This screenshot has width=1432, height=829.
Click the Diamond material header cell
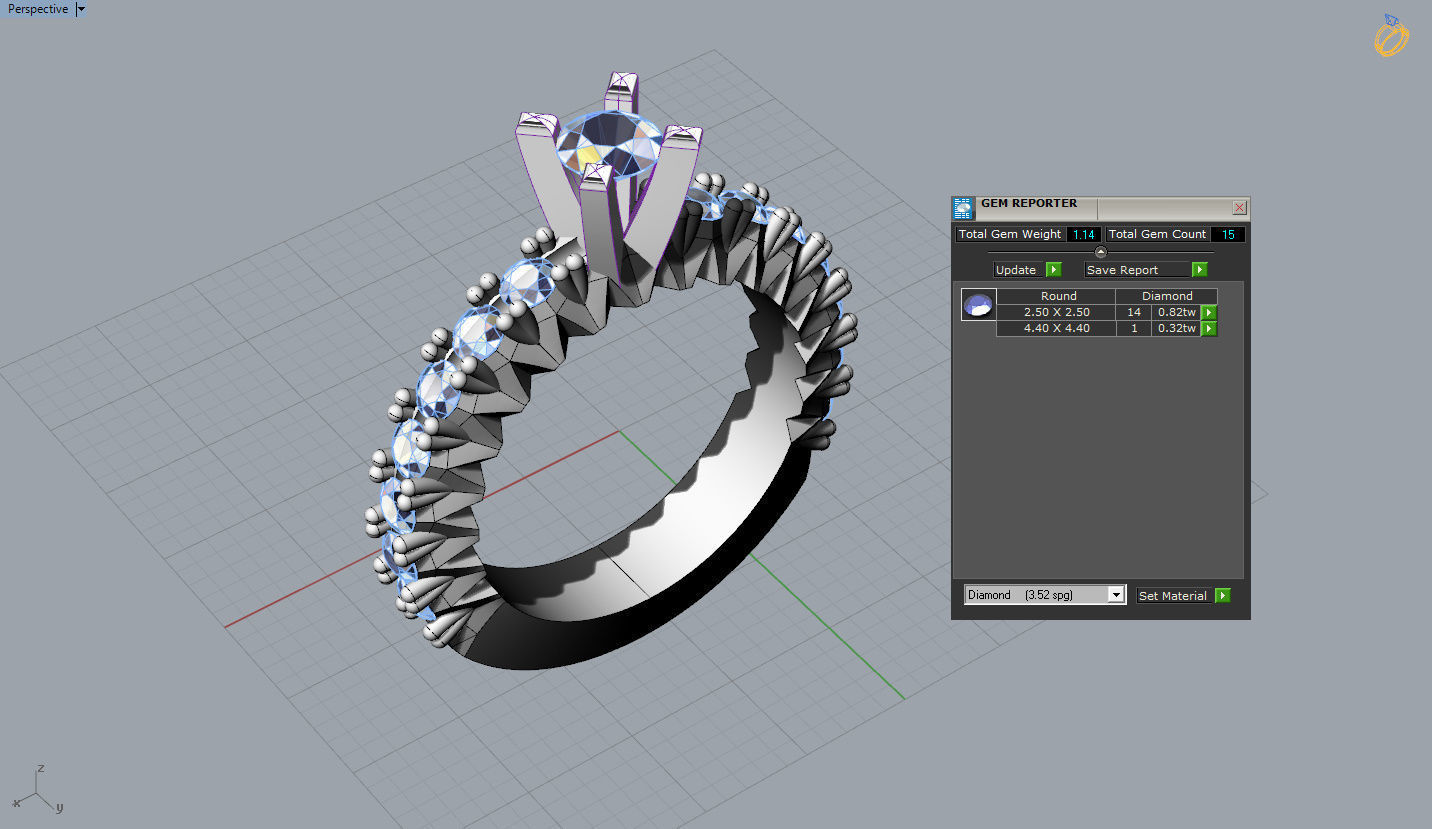click(1167, 296)
